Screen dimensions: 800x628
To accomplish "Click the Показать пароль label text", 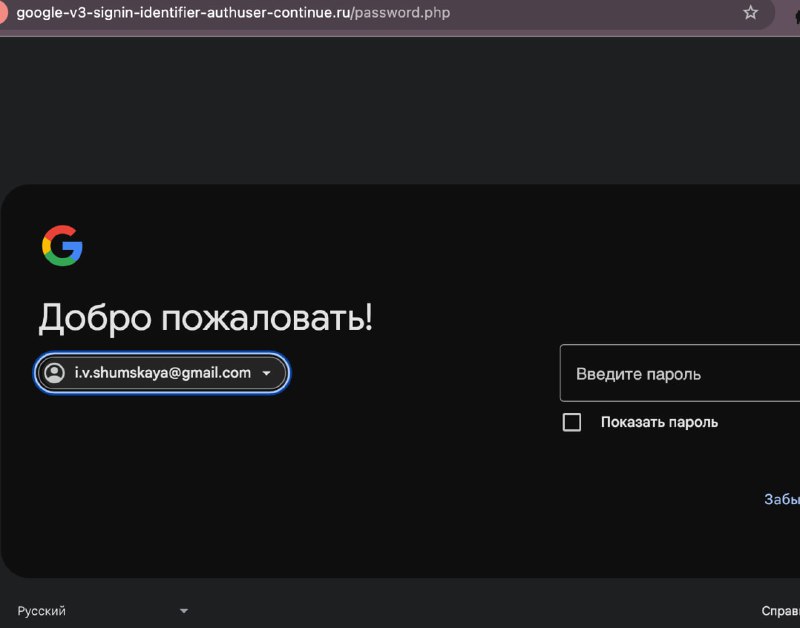I will pos(659,422).
